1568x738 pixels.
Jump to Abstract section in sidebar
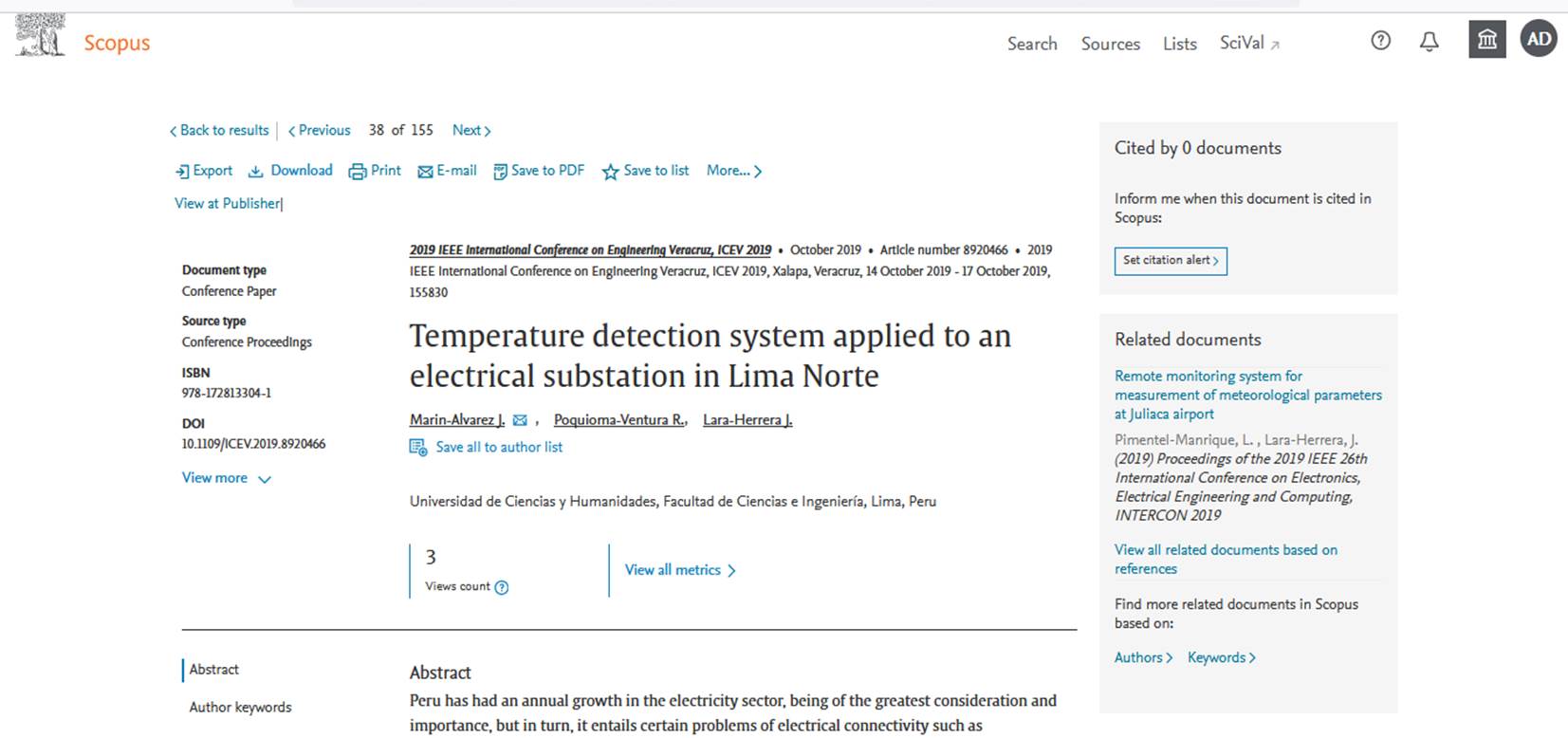click(x=213, y=670)
